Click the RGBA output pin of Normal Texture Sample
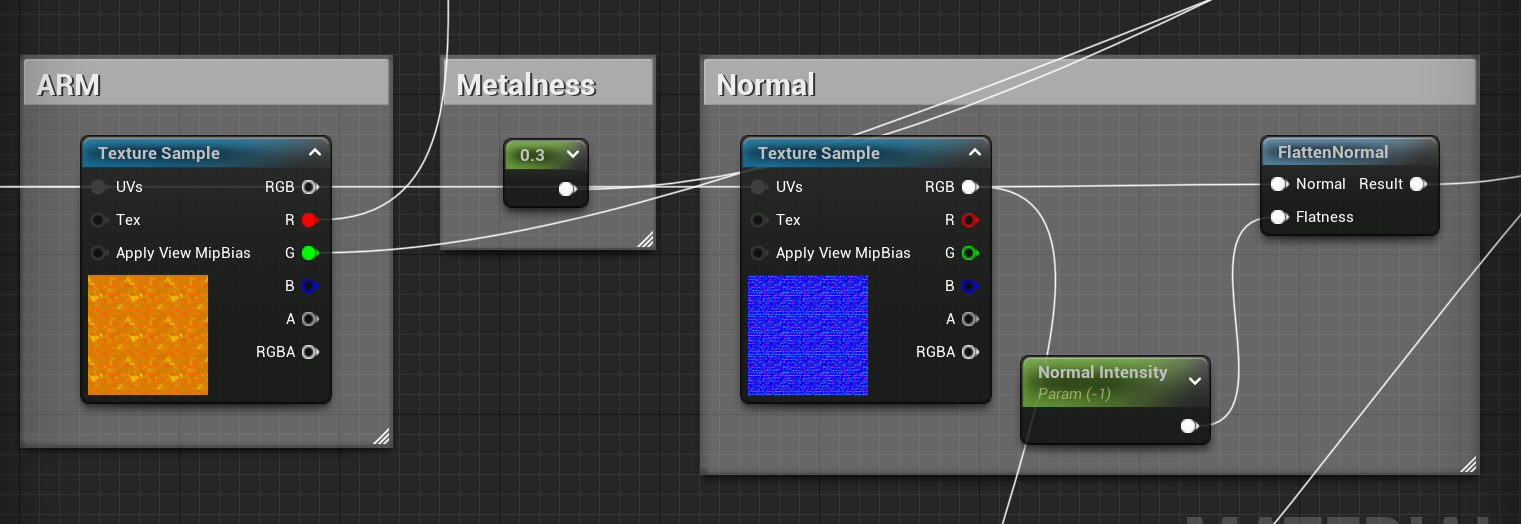The width and height of the screenshot is (1521, 524). coord(969,352)
